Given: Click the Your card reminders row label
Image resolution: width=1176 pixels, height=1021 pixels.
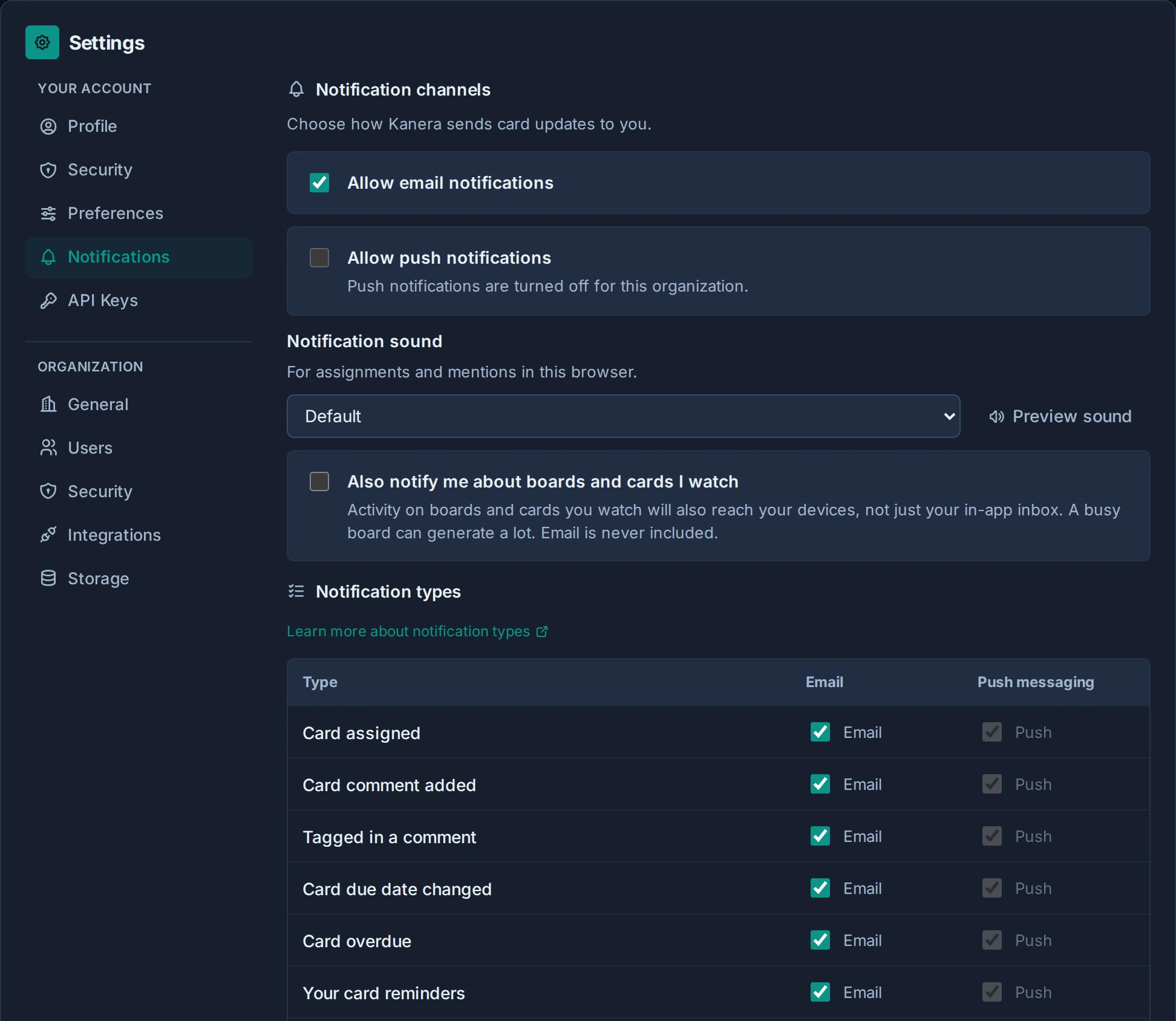Looking at the screenshot, I should coord(384,993).
